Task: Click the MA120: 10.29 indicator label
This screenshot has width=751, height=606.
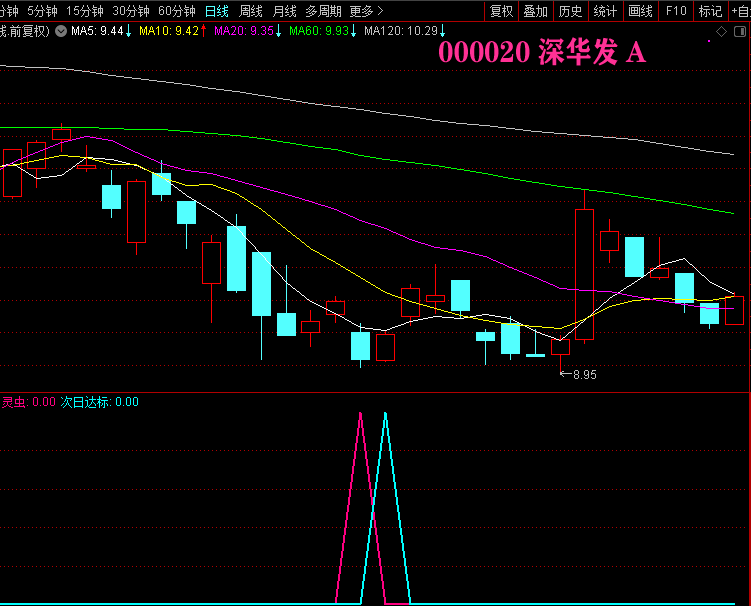Action: (405, 31)
